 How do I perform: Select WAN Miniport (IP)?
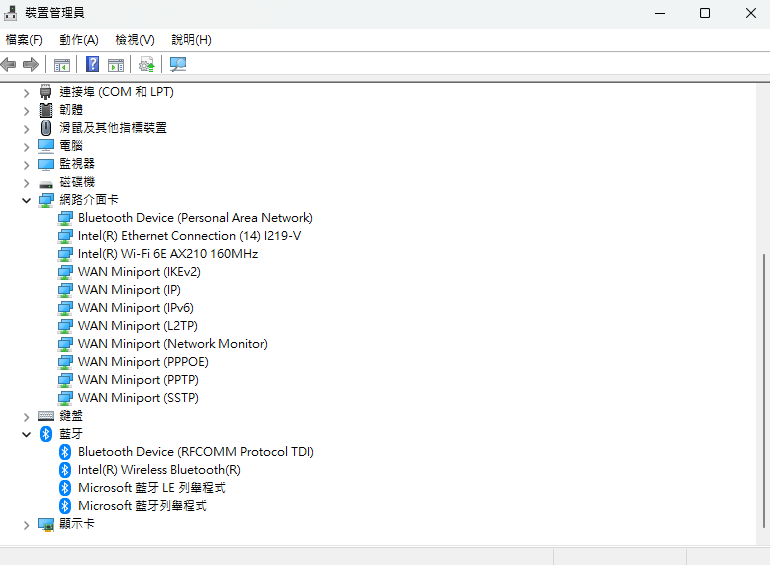tap(129, 290)
